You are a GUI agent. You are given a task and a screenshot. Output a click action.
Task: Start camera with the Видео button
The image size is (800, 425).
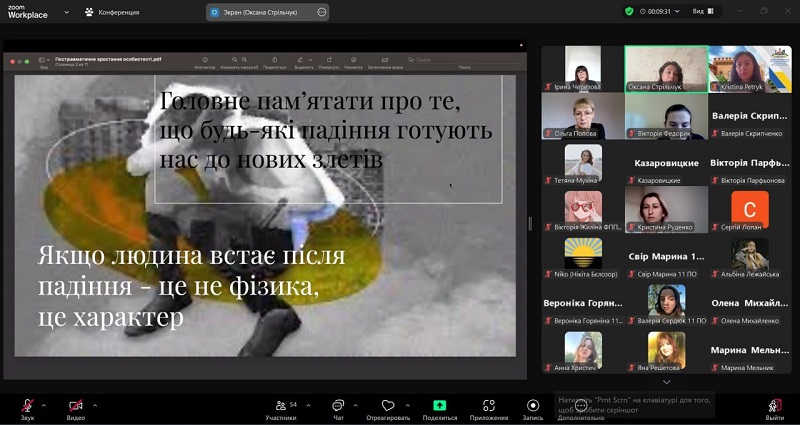pyautogui.click(x=76, y=410)
